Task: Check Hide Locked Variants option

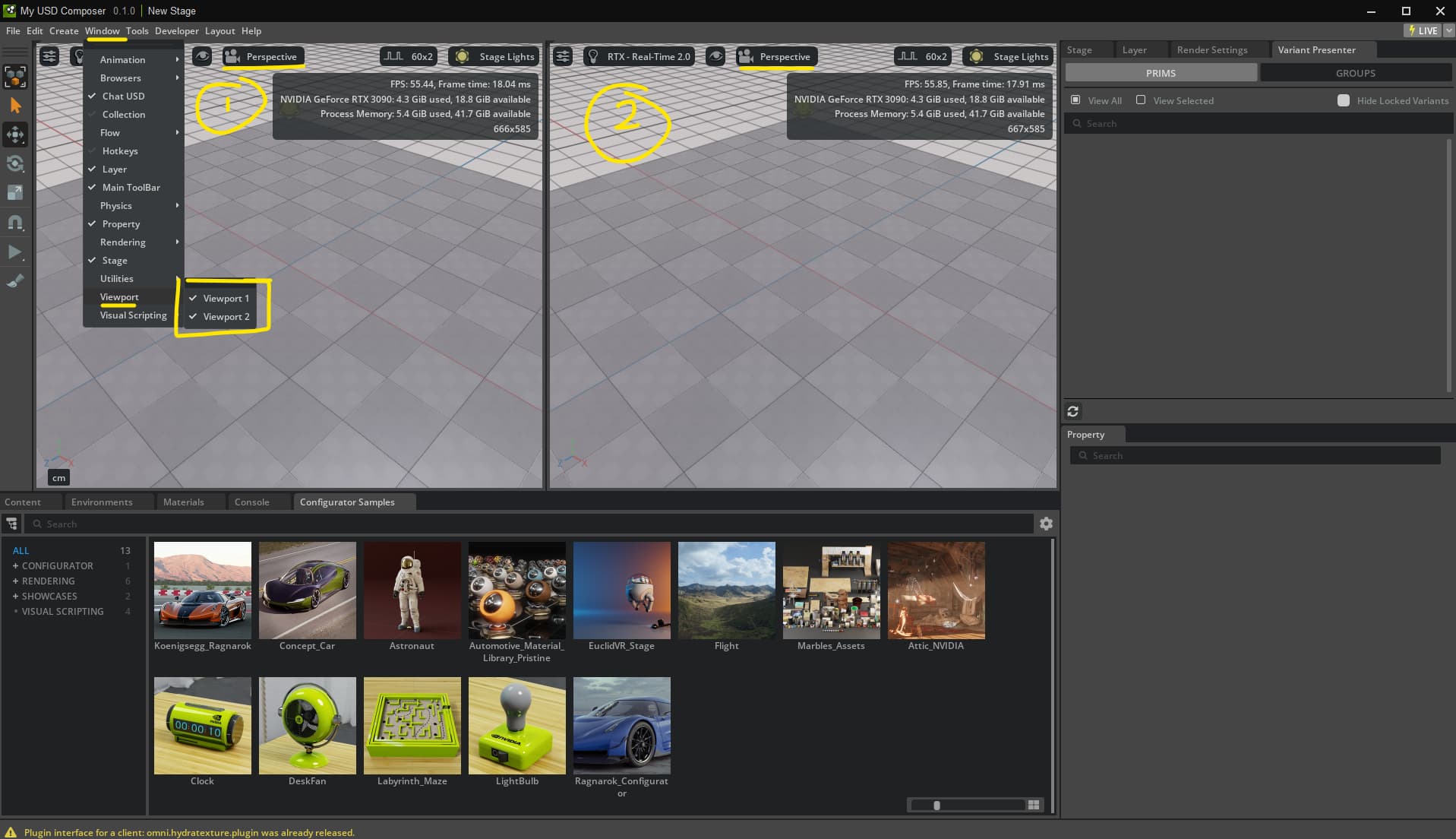Action: click(x=1344, y=100)
